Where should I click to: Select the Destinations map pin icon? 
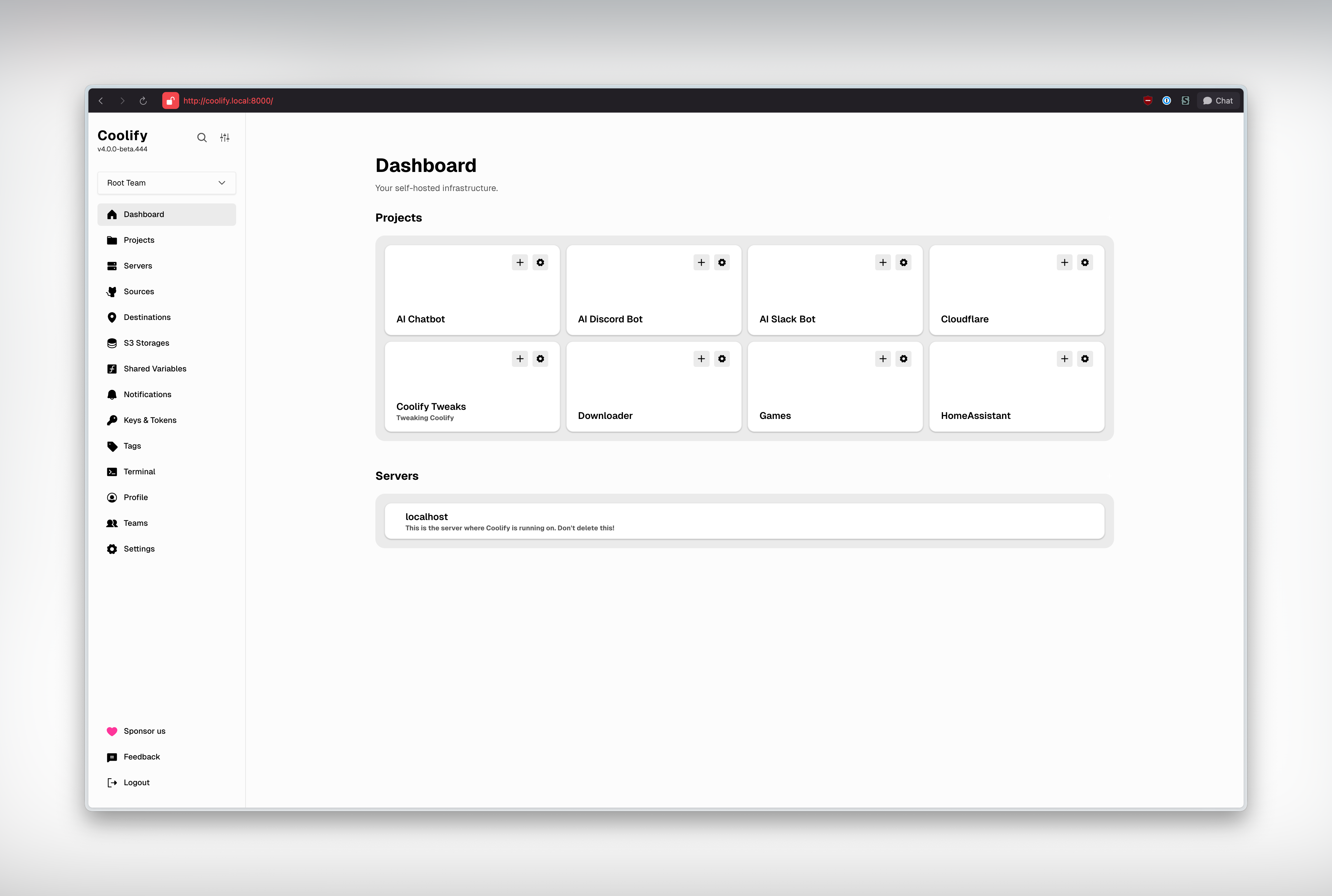pos(112,317)
